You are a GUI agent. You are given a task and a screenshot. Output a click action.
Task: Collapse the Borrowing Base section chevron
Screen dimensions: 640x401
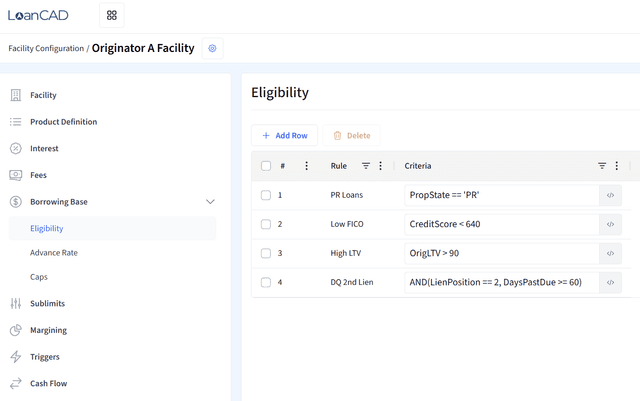coord(210,202)
